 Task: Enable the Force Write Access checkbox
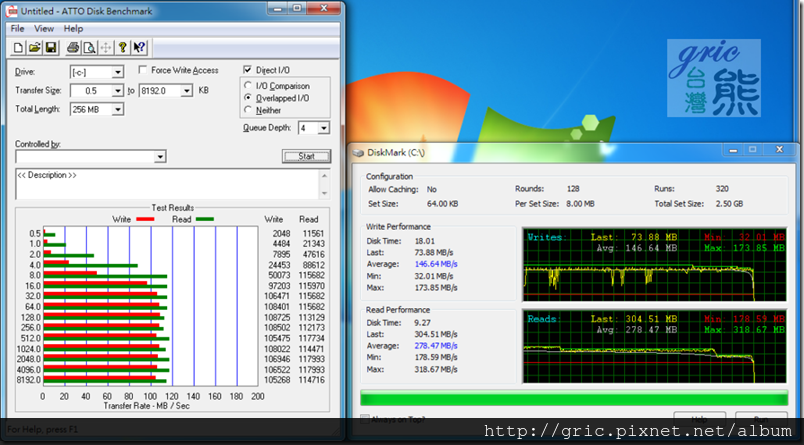click(143, 70)
